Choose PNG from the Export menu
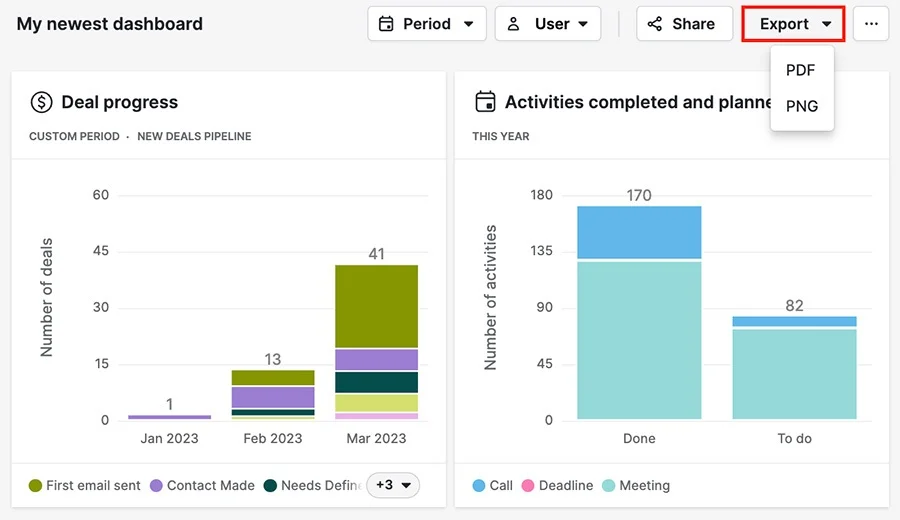Screen dimensions: 900x520 (802, 106)
